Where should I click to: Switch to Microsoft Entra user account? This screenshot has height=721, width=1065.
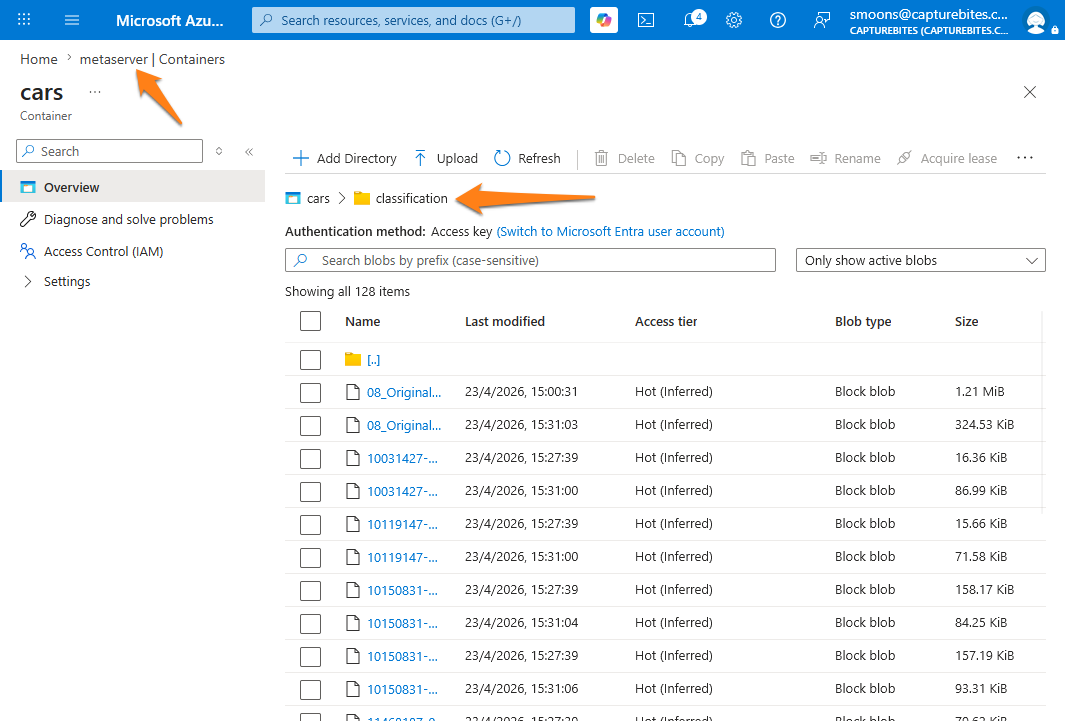[x=611, y=232]
